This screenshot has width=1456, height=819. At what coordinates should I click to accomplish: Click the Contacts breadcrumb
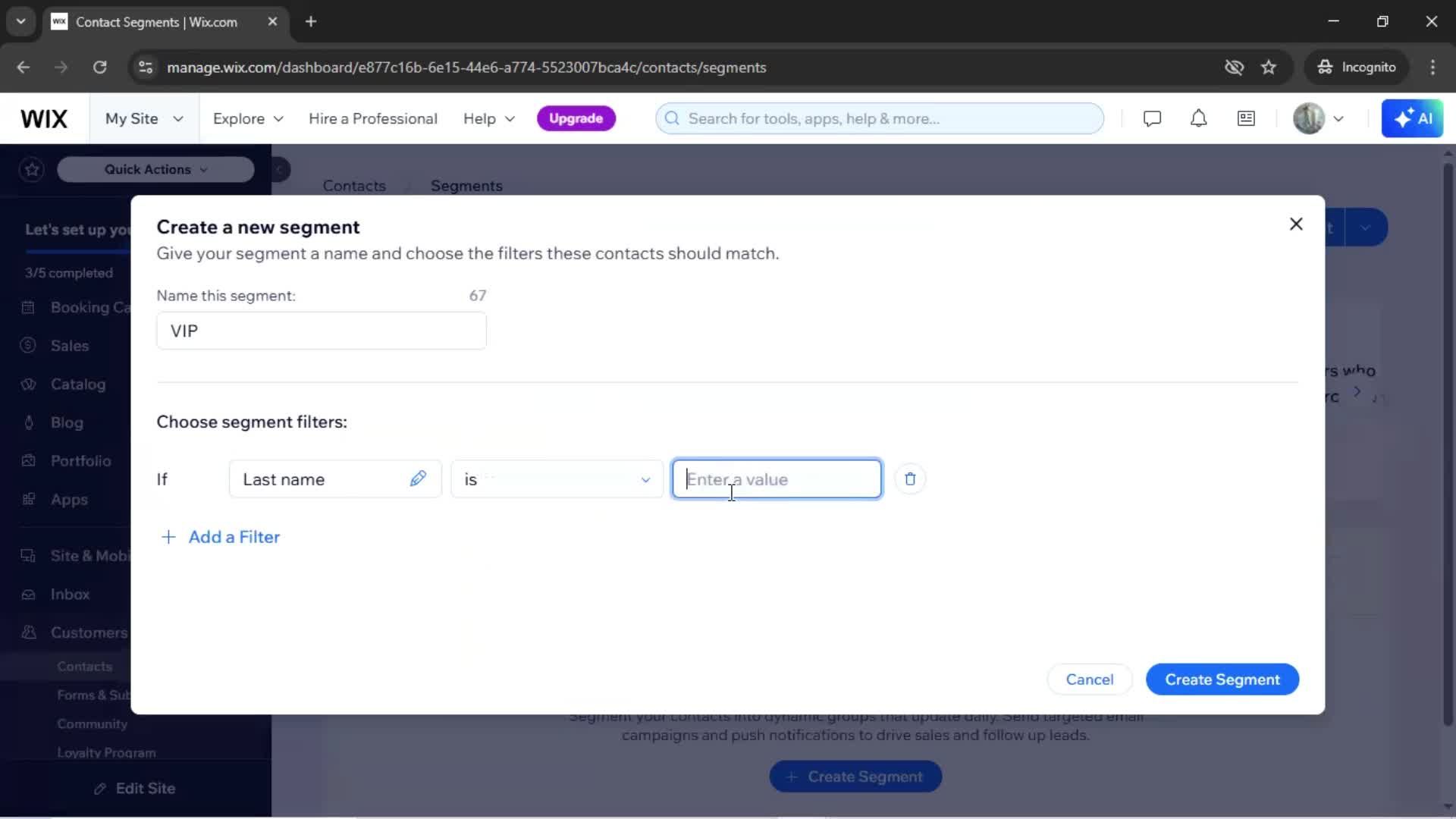pyautogui.click(x=354, y=186)
